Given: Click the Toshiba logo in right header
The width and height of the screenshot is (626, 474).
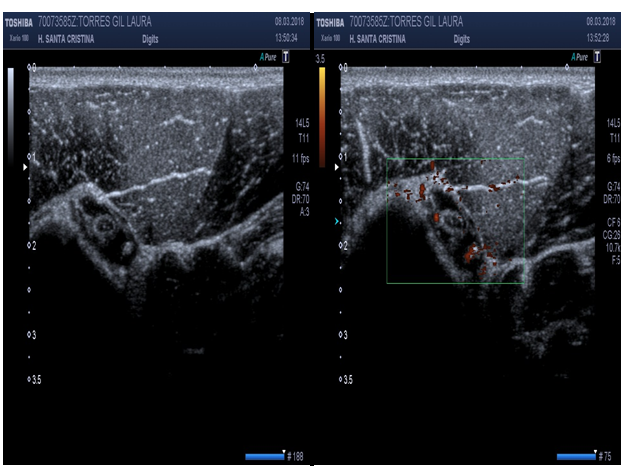Looking at the screenshot, I should 330,19.
